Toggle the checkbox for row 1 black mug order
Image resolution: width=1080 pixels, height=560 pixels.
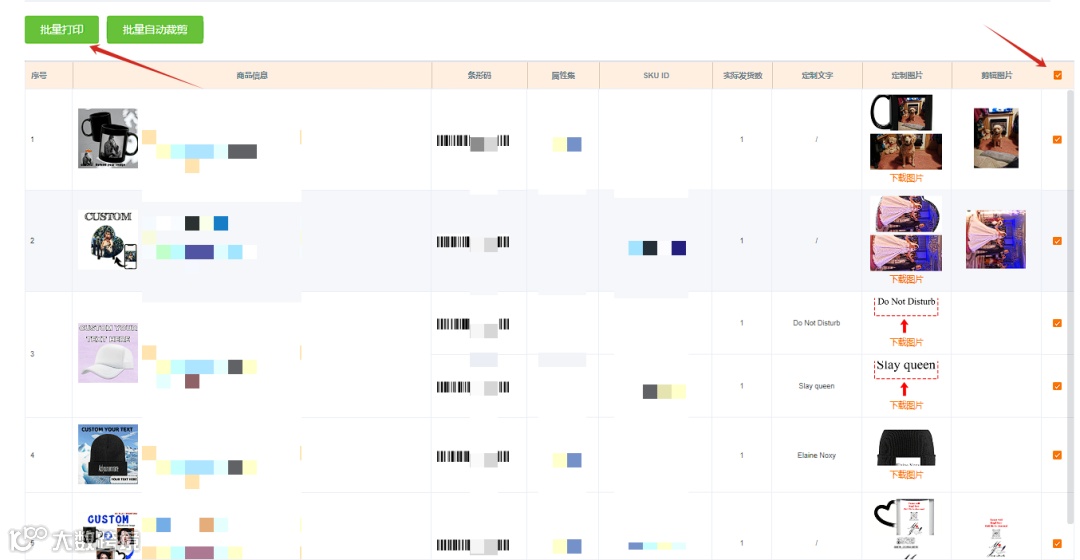[1057, 139]
